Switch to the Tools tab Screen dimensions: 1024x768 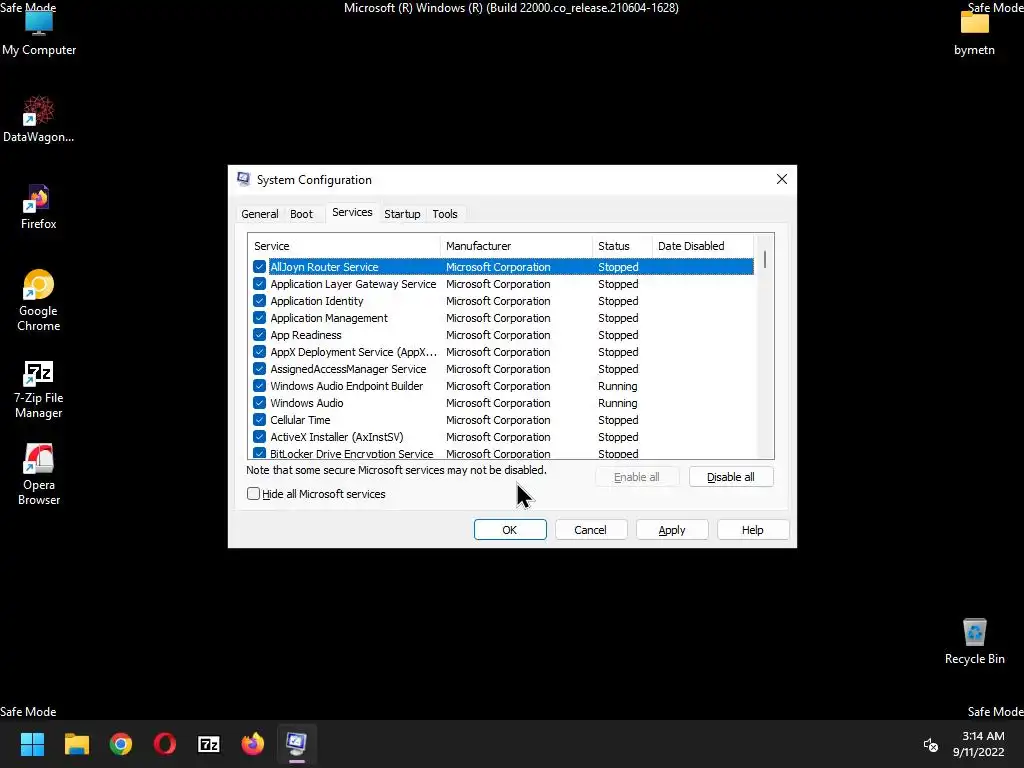(x=445, y=214)
